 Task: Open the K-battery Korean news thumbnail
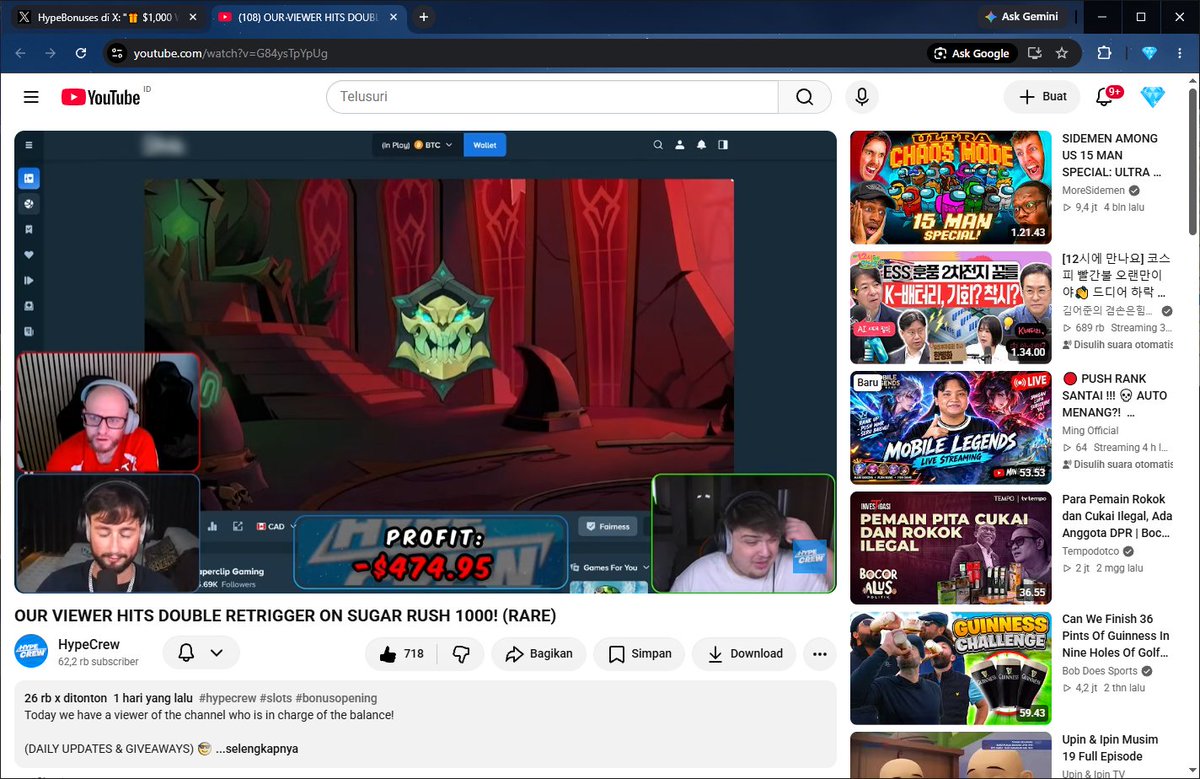point(951,307)
